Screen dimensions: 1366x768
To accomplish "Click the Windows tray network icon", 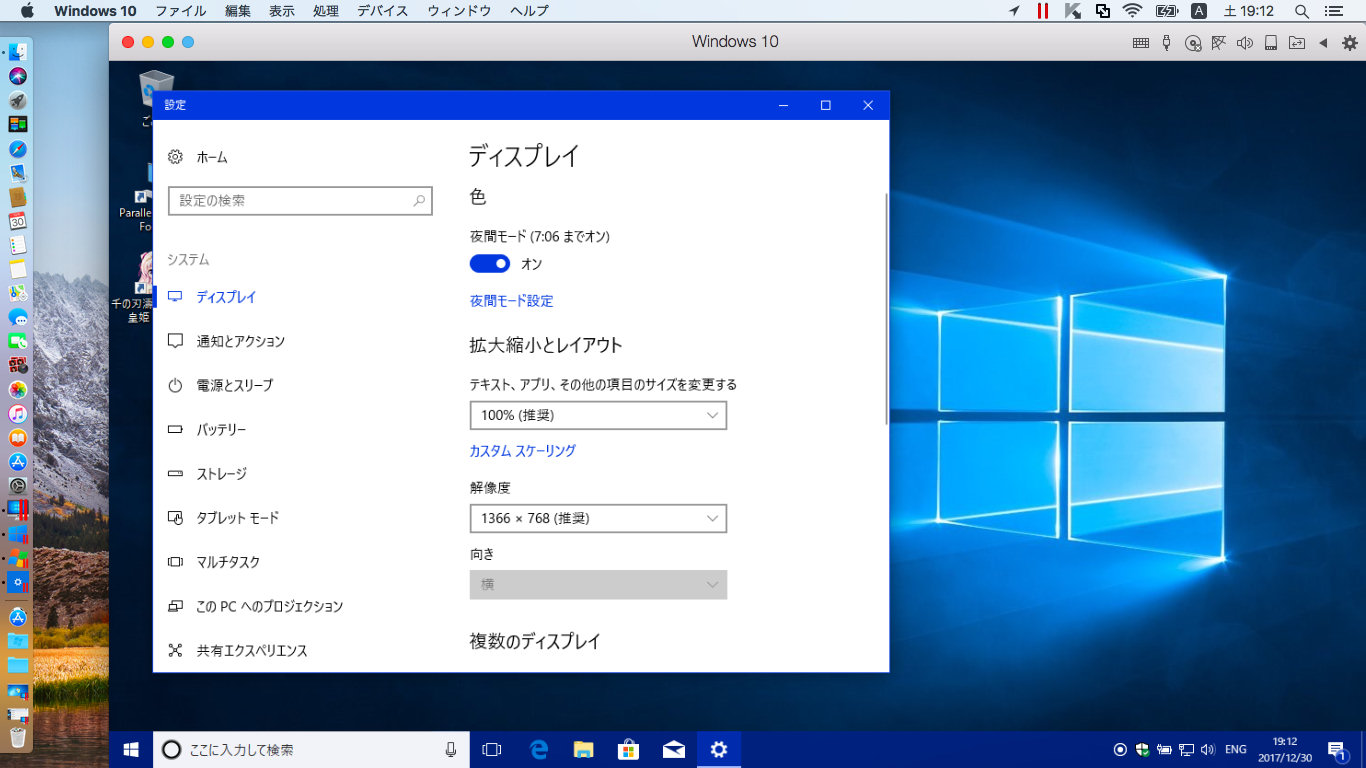I will click(x=1186, y=749).
